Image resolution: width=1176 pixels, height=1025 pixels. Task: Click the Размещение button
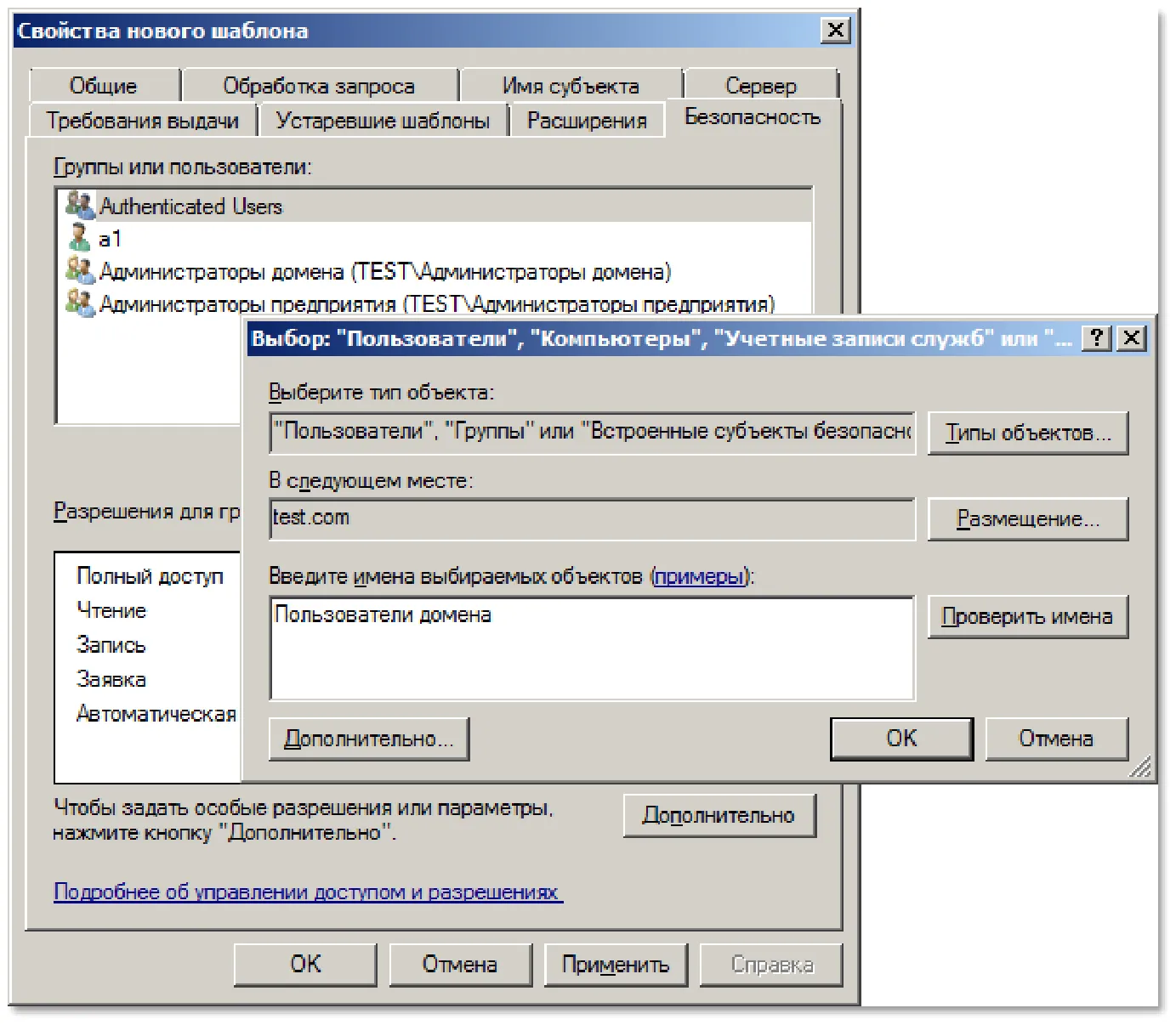1028,518
